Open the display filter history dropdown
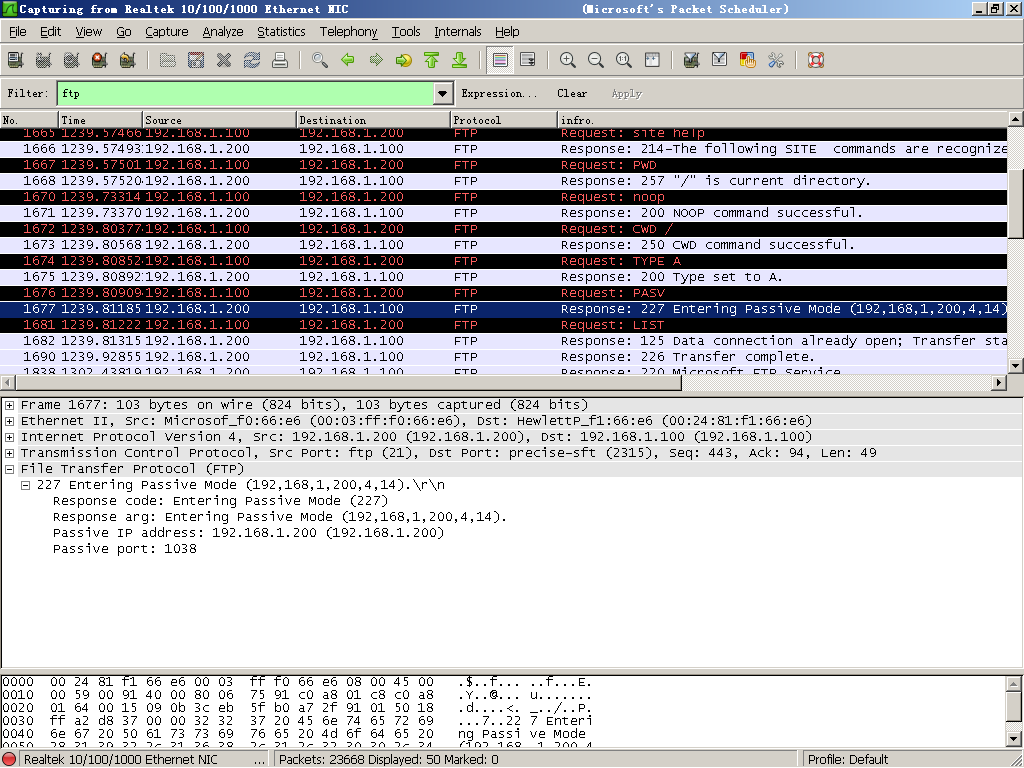 point(443,93)
